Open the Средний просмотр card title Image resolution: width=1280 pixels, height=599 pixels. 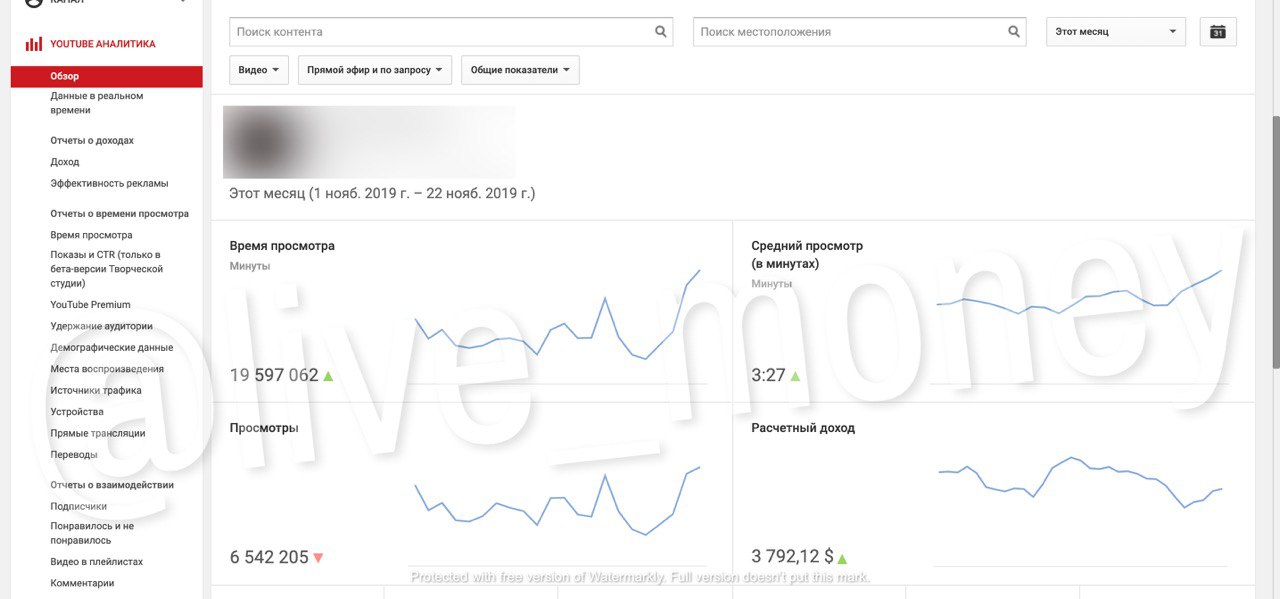pyautogui.click(x=807, y=254)
